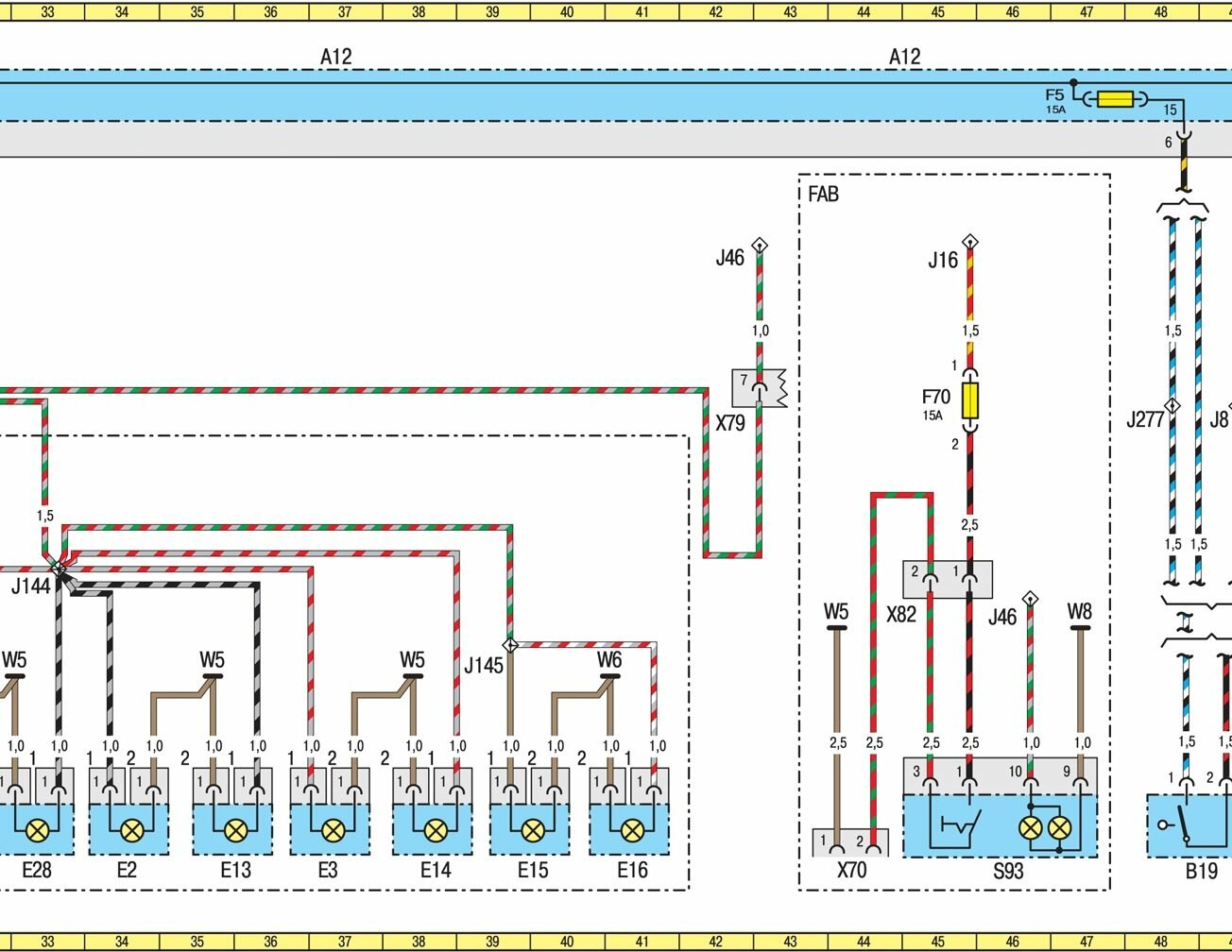The width and height of the screenshot is (1232, 952).
Task: Select the W8 ground point symbol
Action: (x=1080, y=627)
